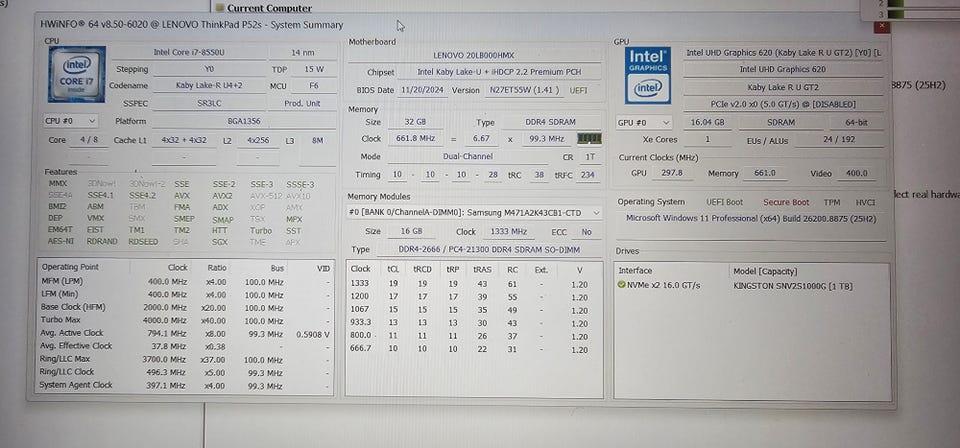Click the UEFI label beside BIOS version
Screen dimensions: 960x448
click(x=579, y=90)
